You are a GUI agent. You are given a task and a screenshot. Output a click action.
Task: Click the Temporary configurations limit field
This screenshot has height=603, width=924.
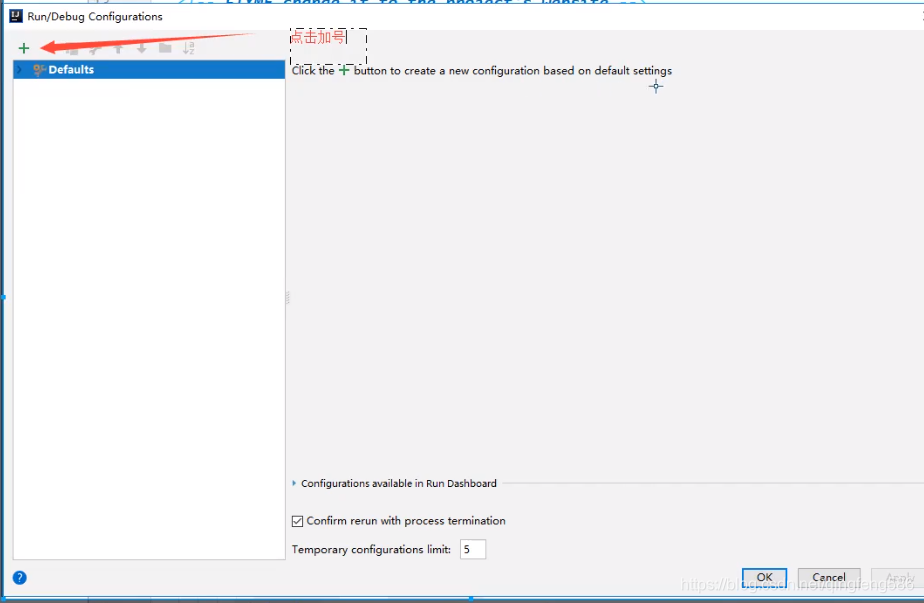pos(473,549)
